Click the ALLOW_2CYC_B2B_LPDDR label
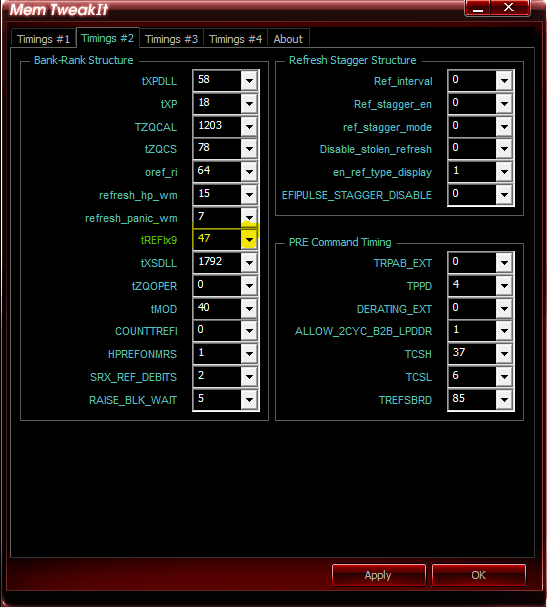The image size is (547, 607). point(364,331)
